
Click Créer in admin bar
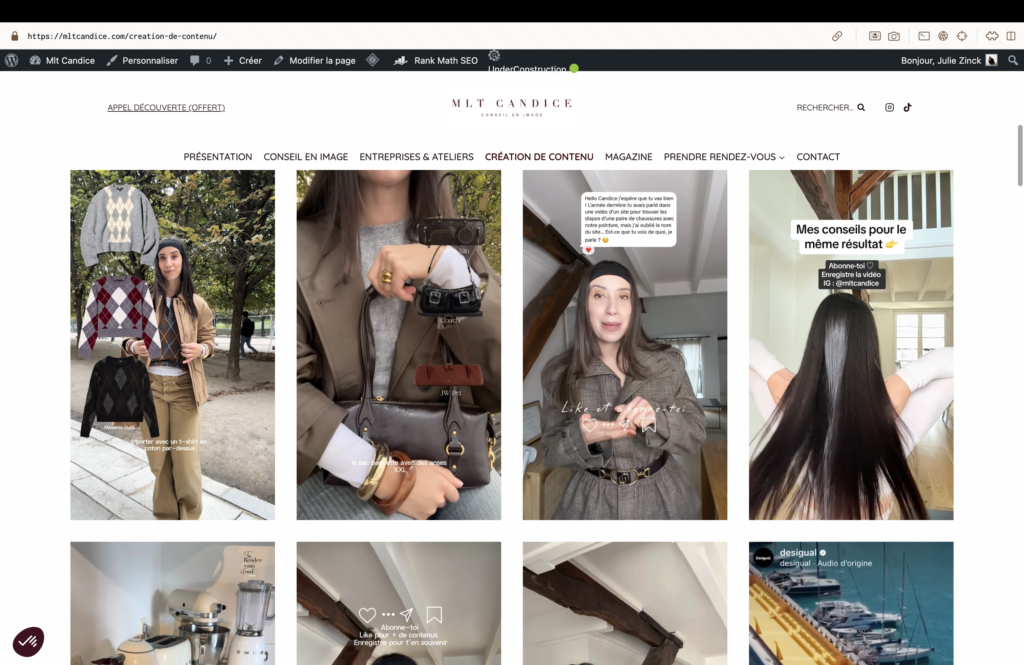click(242, 60)
